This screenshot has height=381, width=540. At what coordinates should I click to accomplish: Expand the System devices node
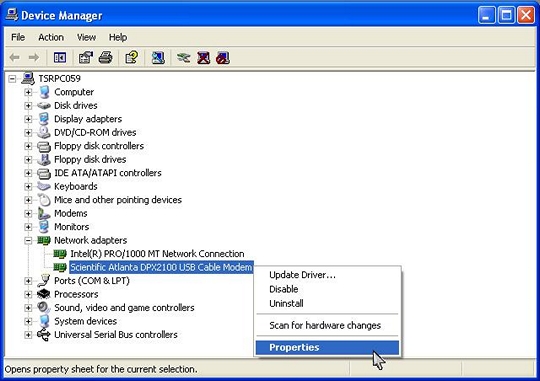coord(28,321)
